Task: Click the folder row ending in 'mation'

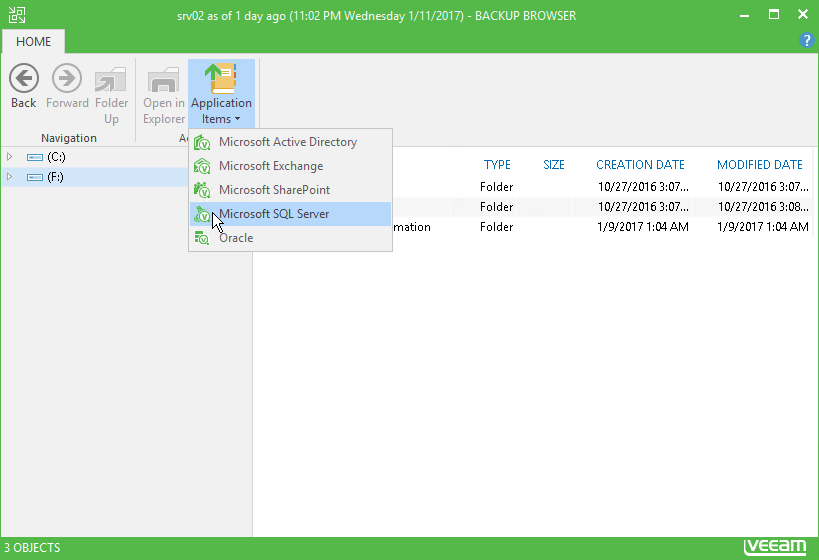Action: pos(533,227)
